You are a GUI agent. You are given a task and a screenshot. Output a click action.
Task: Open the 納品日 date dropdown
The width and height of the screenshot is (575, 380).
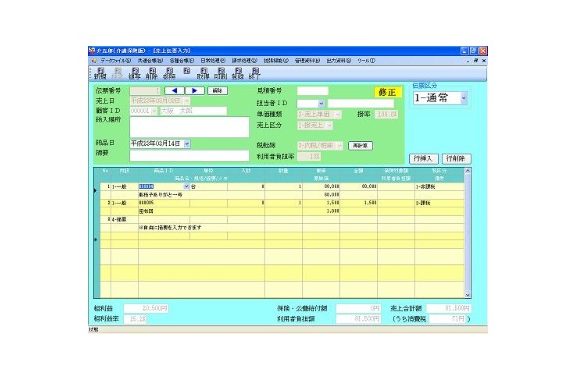coord(187,144)
